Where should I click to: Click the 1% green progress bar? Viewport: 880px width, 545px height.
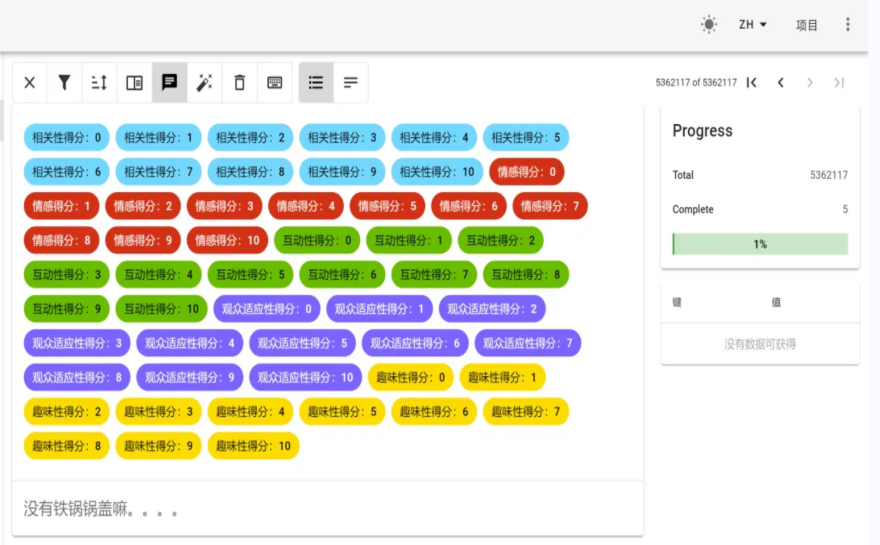760,244
